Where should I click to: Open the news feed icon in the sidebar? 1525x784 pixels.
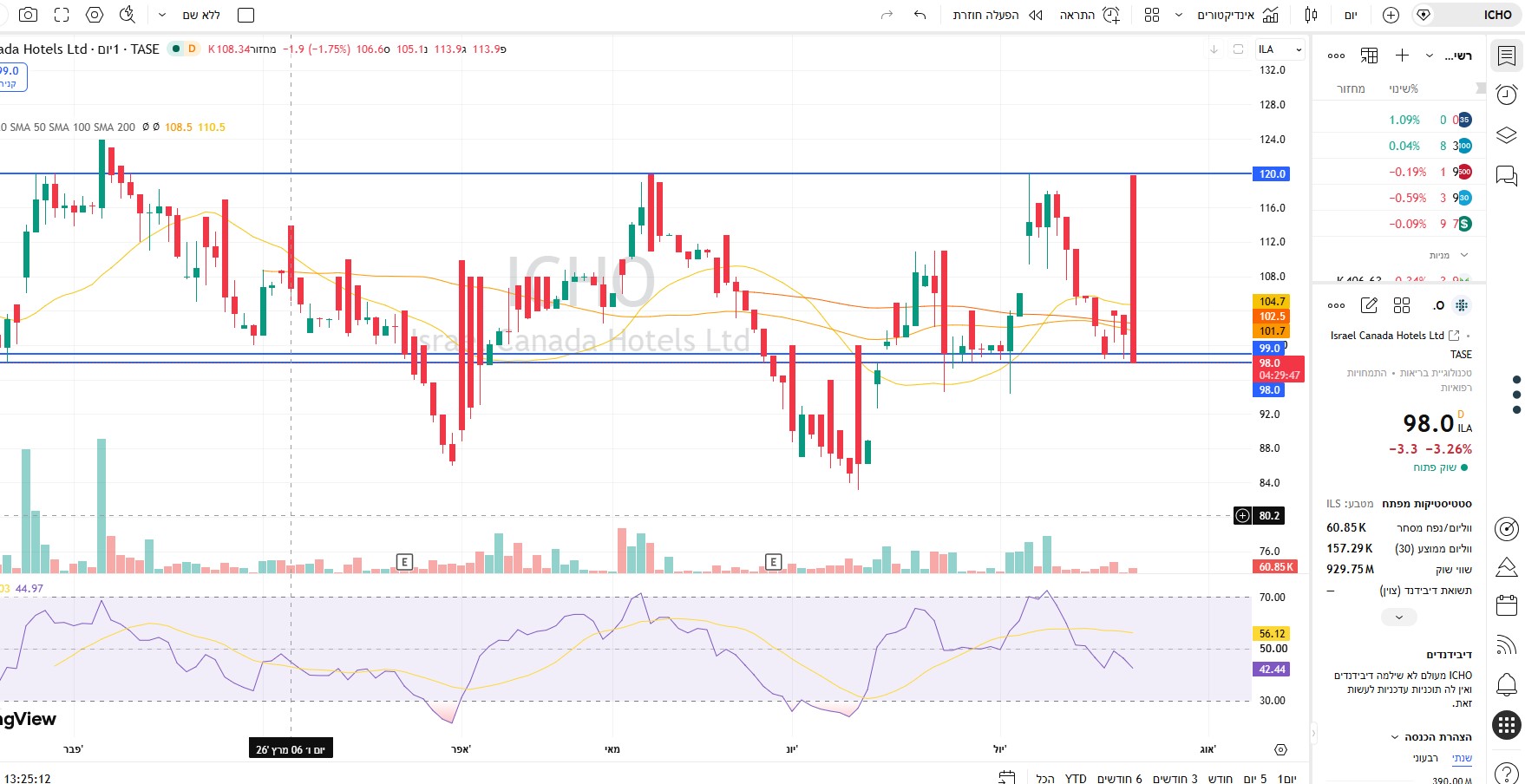click(1507, 645)
